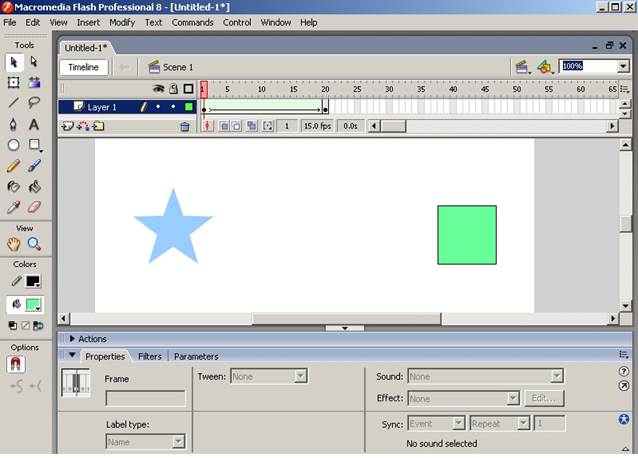Select the Oval tool

point(14,145)
